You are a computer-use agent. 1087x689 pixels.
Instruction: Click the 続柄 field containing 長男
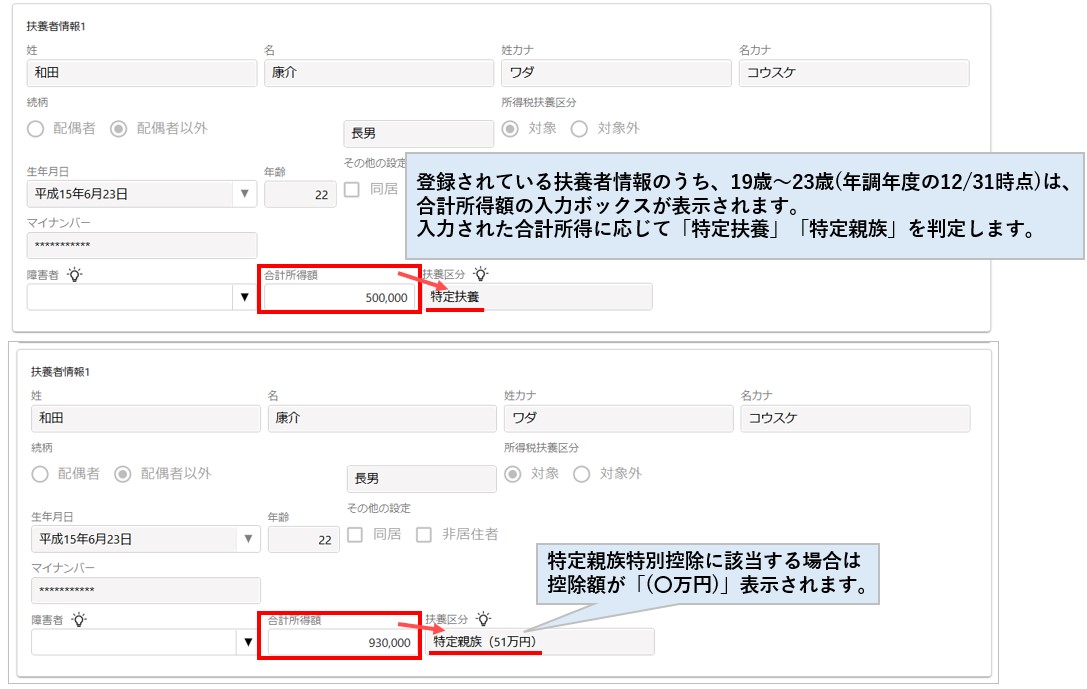pyautogui.click(x=418, y=133)
